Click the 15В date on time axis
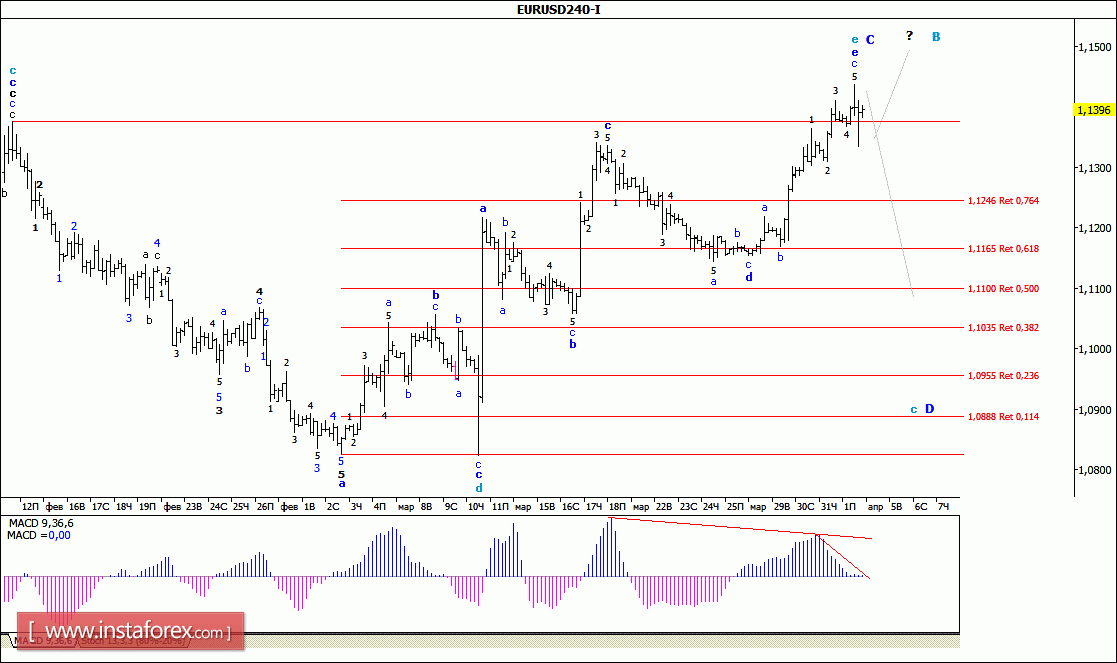 [x=546, y=506]
